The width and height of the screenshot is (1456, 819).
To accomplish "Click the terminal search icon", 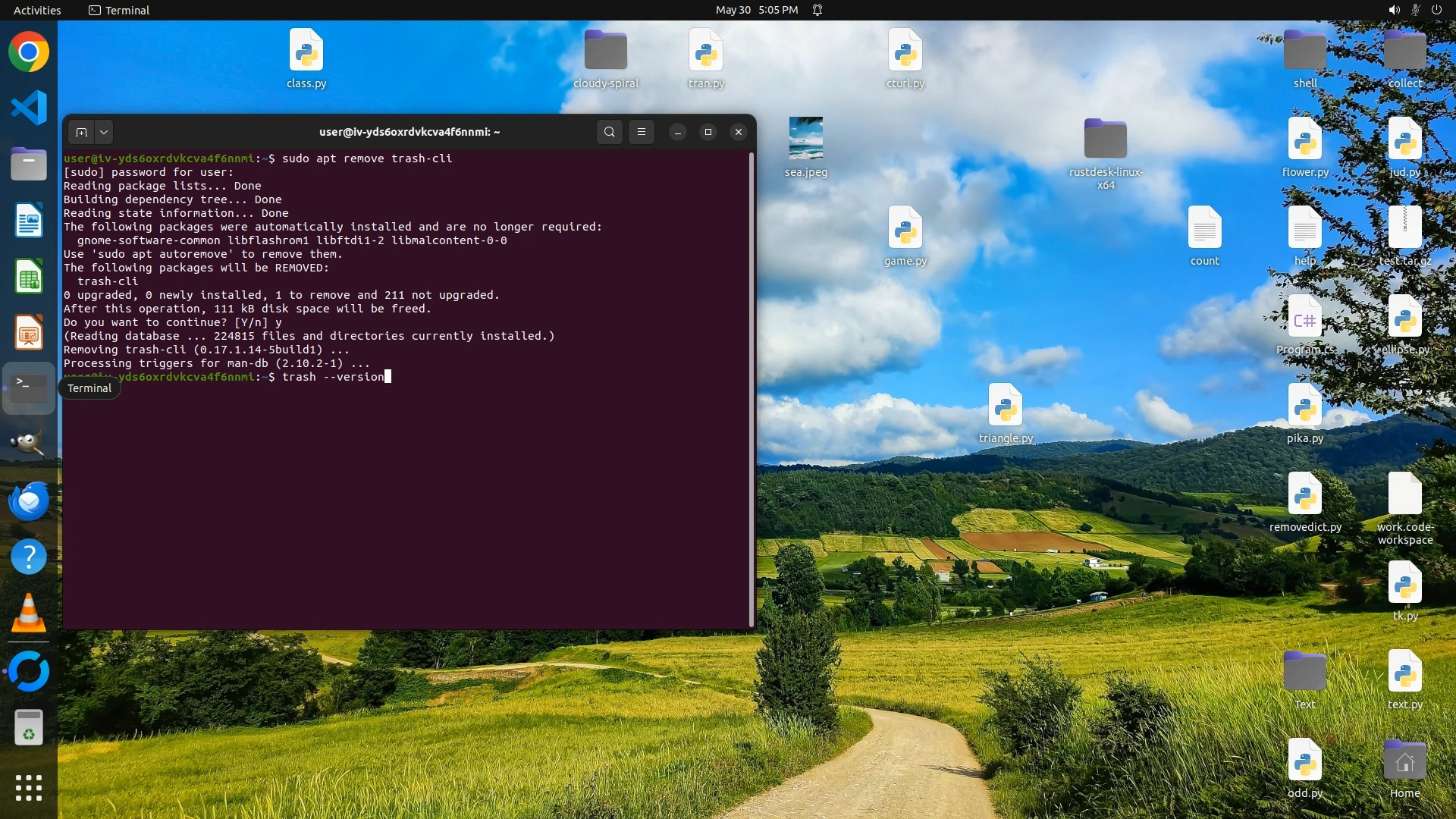I will [x=609, y=132].
